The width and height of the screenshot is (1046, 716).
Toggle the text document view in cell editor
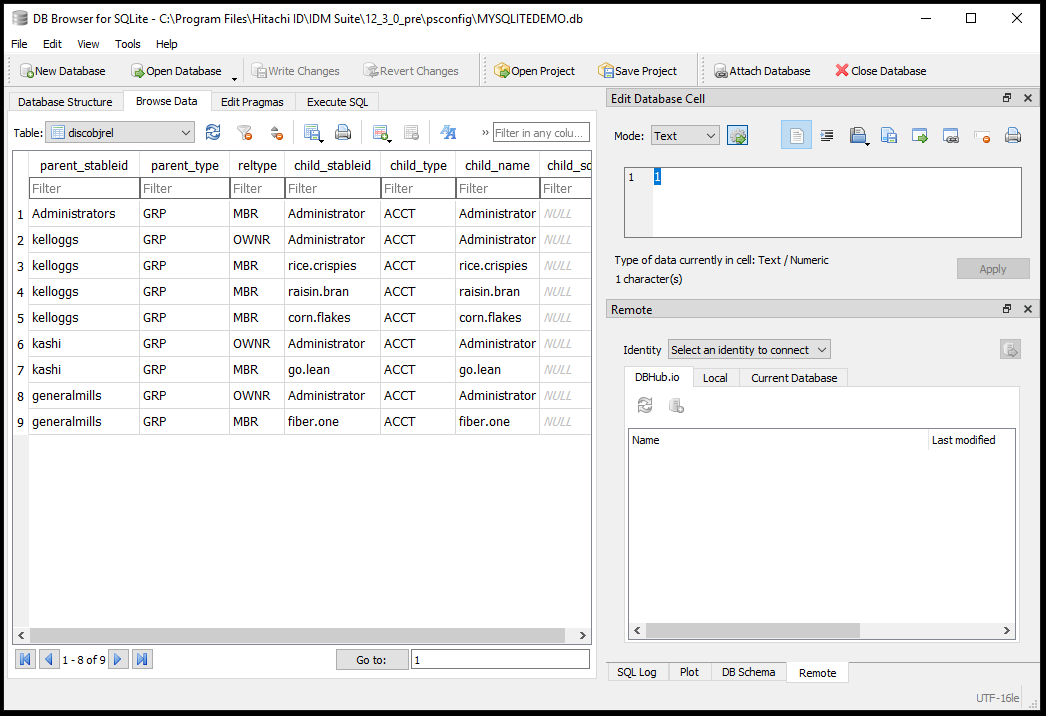click(x=796, y=136)
